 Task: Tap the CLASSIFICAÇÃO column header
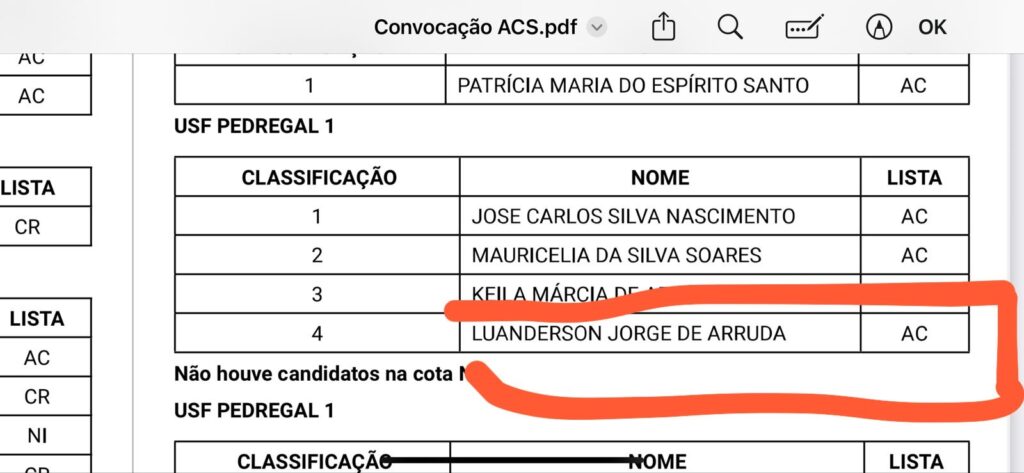tap(319, 178)
